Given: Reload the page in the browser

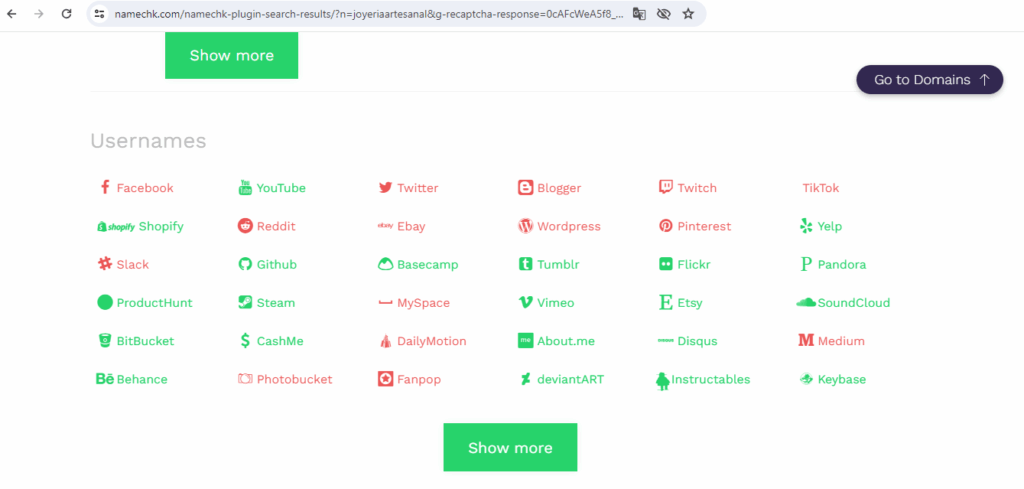Looking at the screenshot, I should pyautogui.click(x=66, y=14).
